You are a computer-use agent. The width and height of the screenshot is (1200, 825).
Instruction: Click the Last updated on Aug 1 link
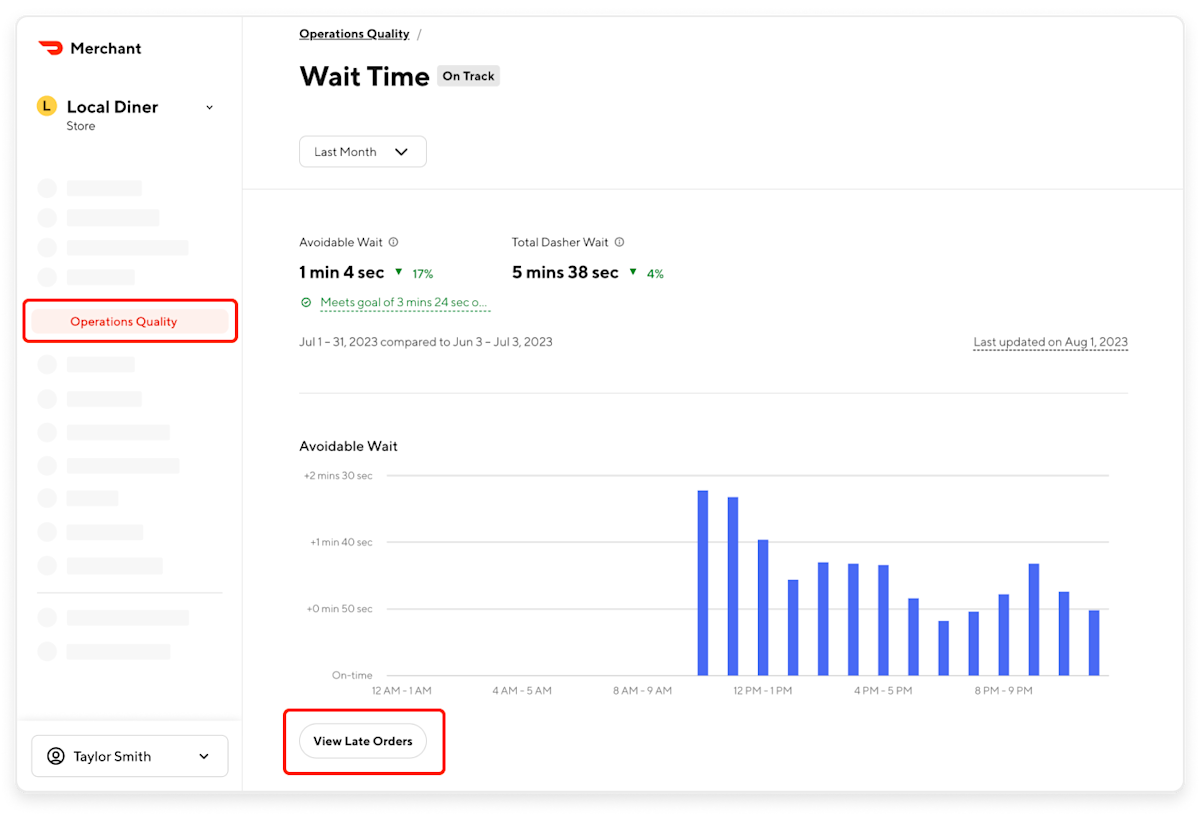1050,341
